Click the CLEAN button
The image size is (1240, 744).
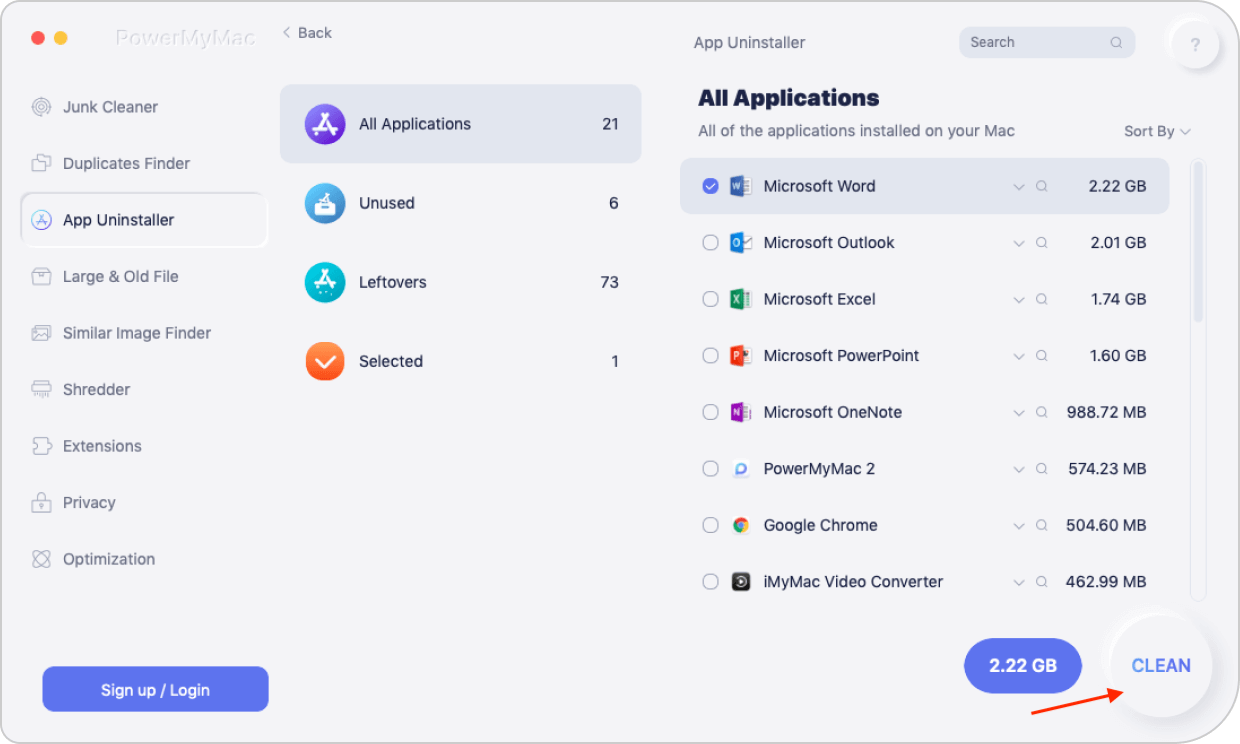[x=1161, y=665]
